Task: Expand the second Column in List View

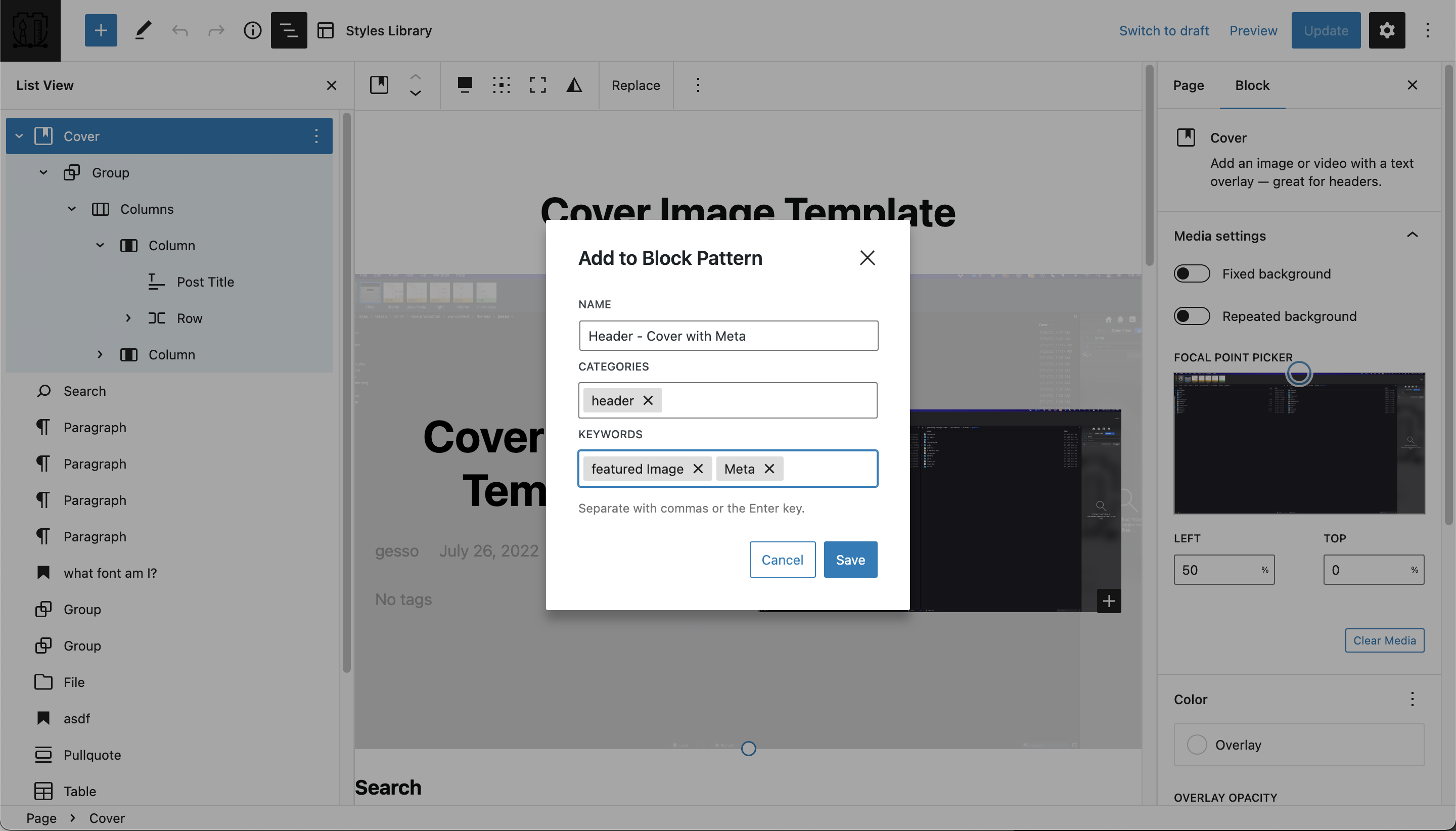Action: click(x=100, y=354)
